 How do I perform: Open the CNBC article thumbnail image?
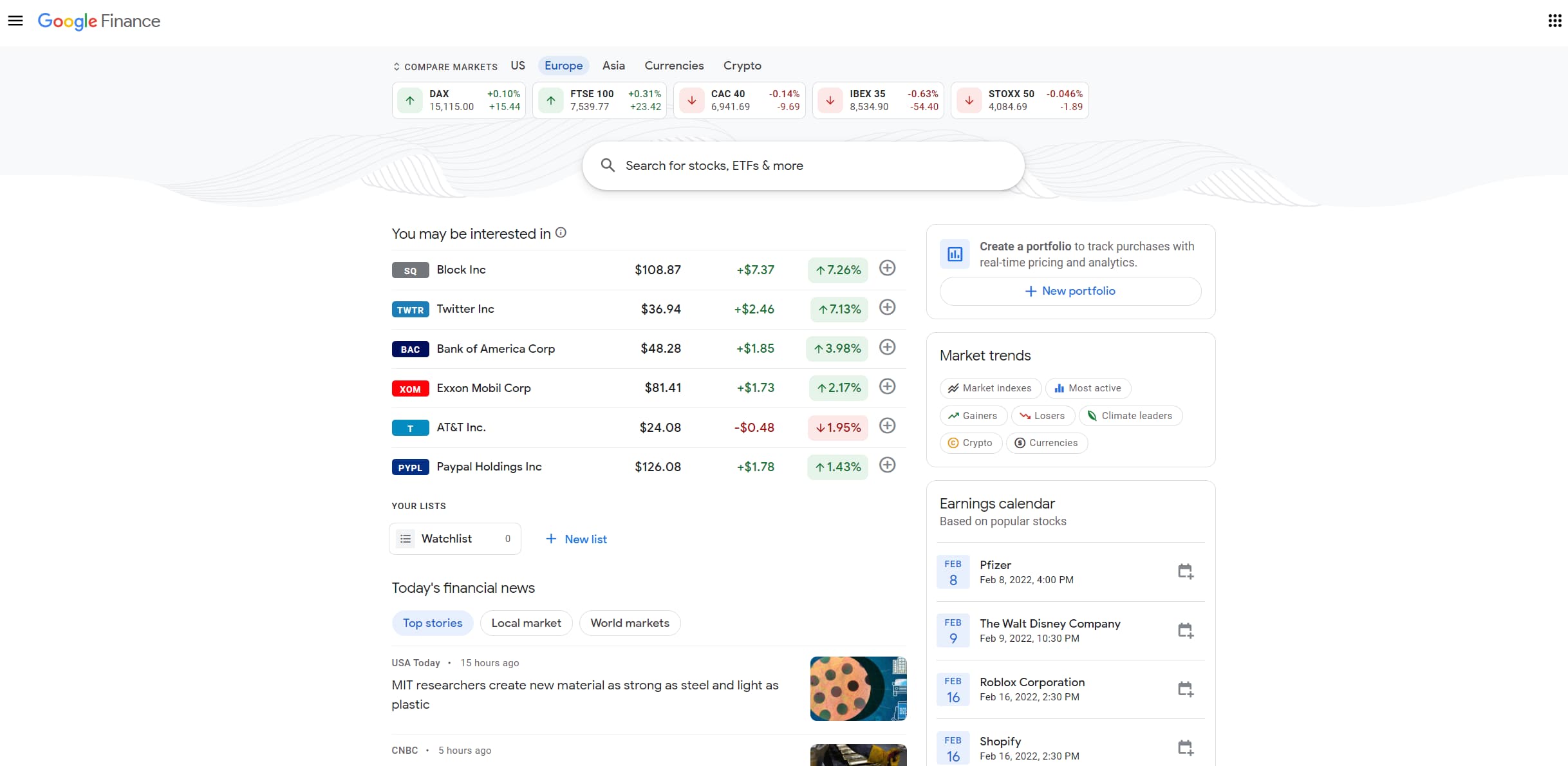tap(858, 755)
